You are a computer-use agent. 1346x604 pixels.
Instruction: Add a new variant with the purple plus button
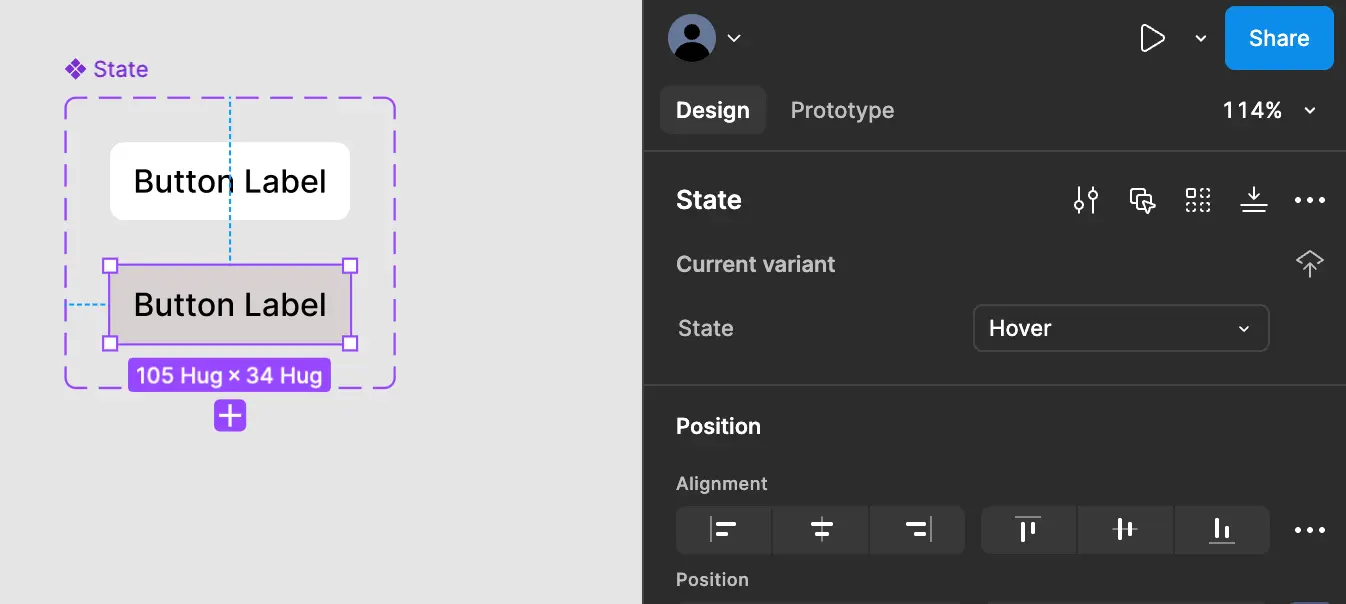[x=230, y=415]
